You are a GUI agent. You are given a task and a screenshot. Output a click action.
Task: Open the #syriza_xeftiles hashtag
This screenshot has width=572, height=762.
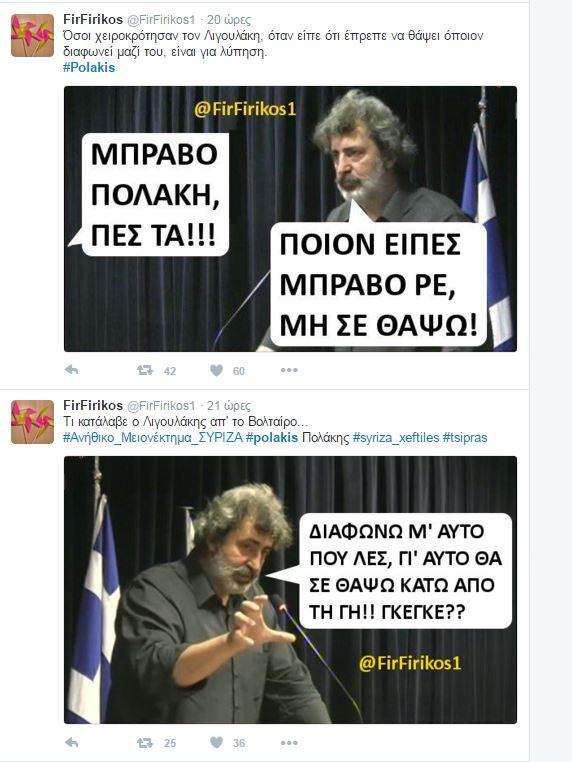point(396,437)
